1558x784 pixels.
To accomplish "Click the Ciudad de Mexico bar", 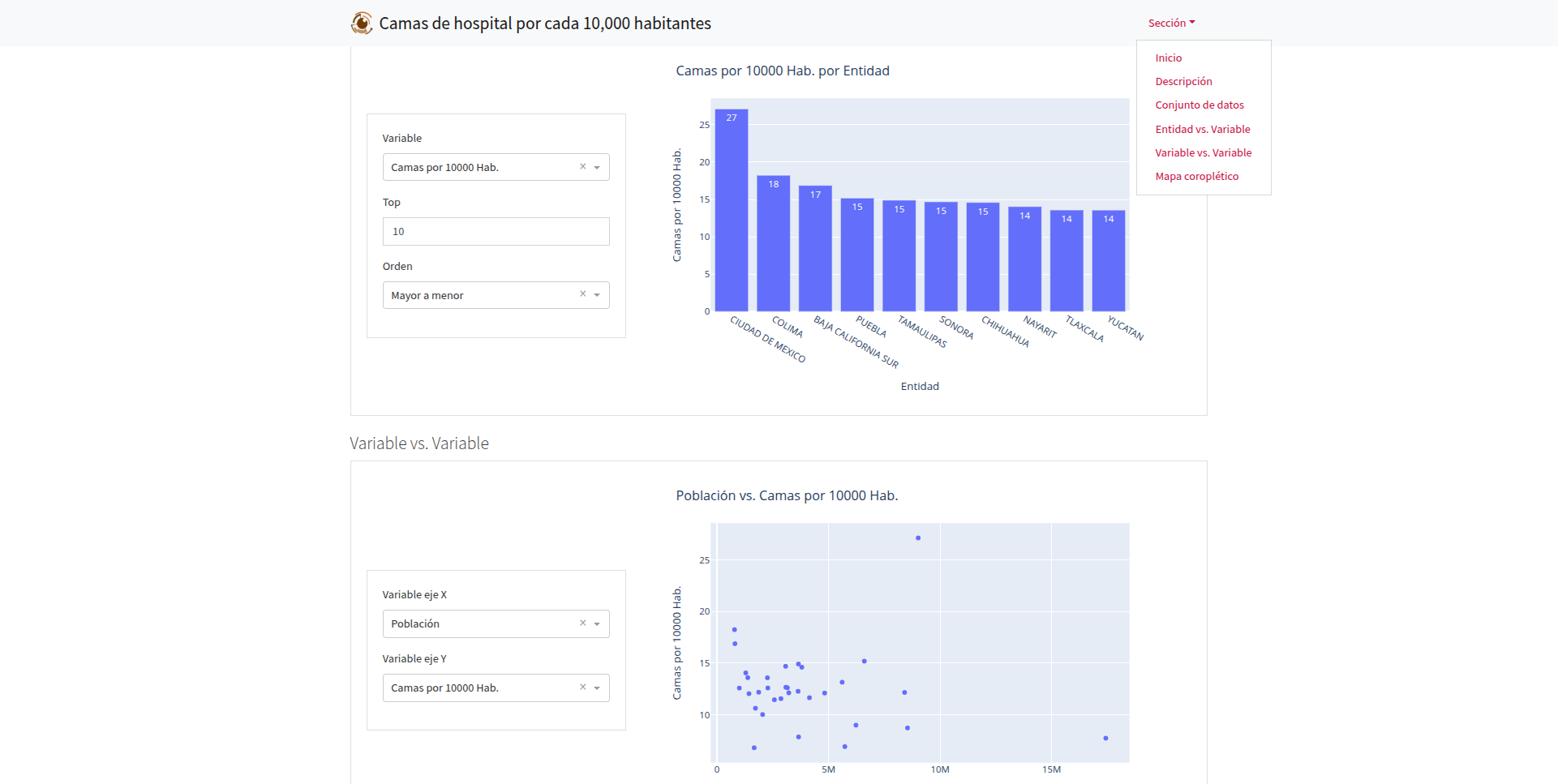I will 732,211.
